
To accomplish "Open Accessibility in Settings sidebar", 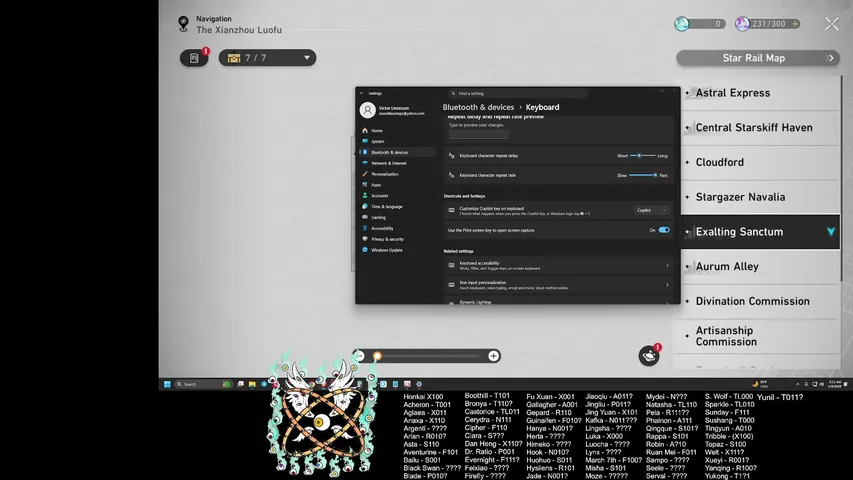I will click(397, 229).
